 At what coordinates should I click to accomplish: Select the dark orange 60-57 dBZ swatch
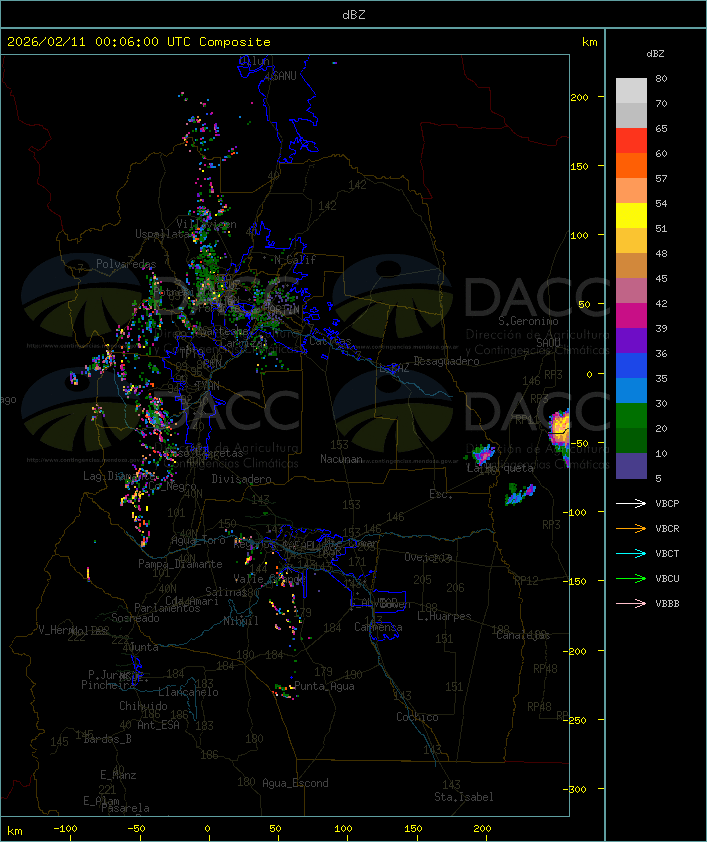point(631,165)
